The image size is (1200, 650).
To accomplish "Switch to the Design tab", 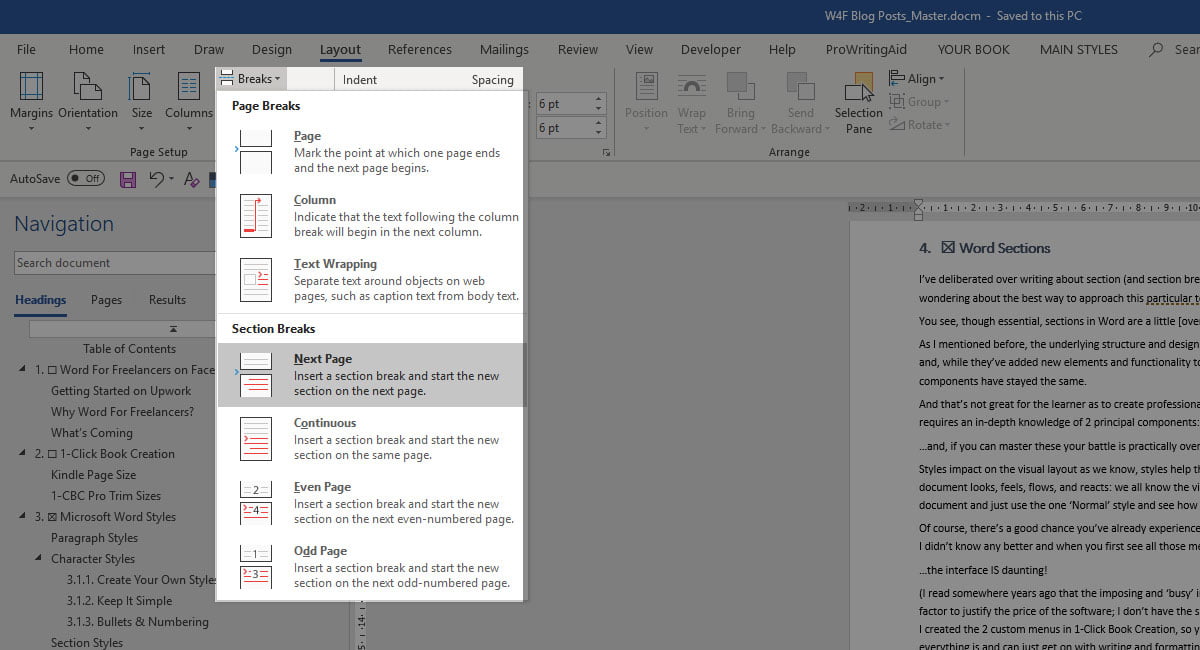I will pyautogui.click(x=272, y=49).
